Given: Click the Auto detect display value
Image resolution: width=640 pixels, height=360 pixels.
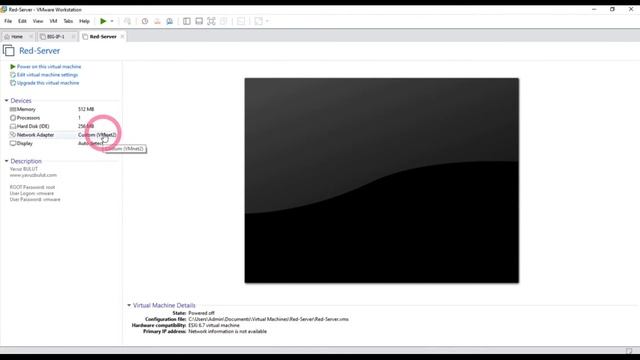Looking at the screenshot, I should (x=90, y=144).
